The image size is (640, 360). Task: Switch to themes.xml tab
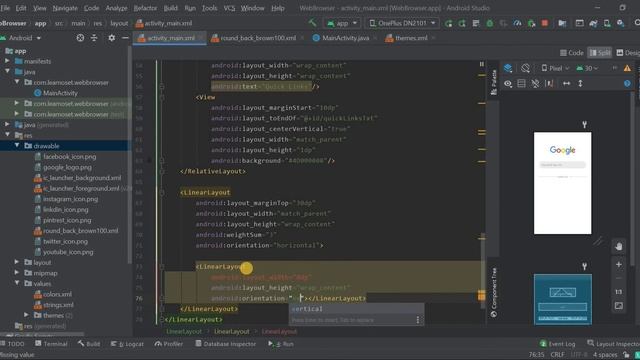411,38
